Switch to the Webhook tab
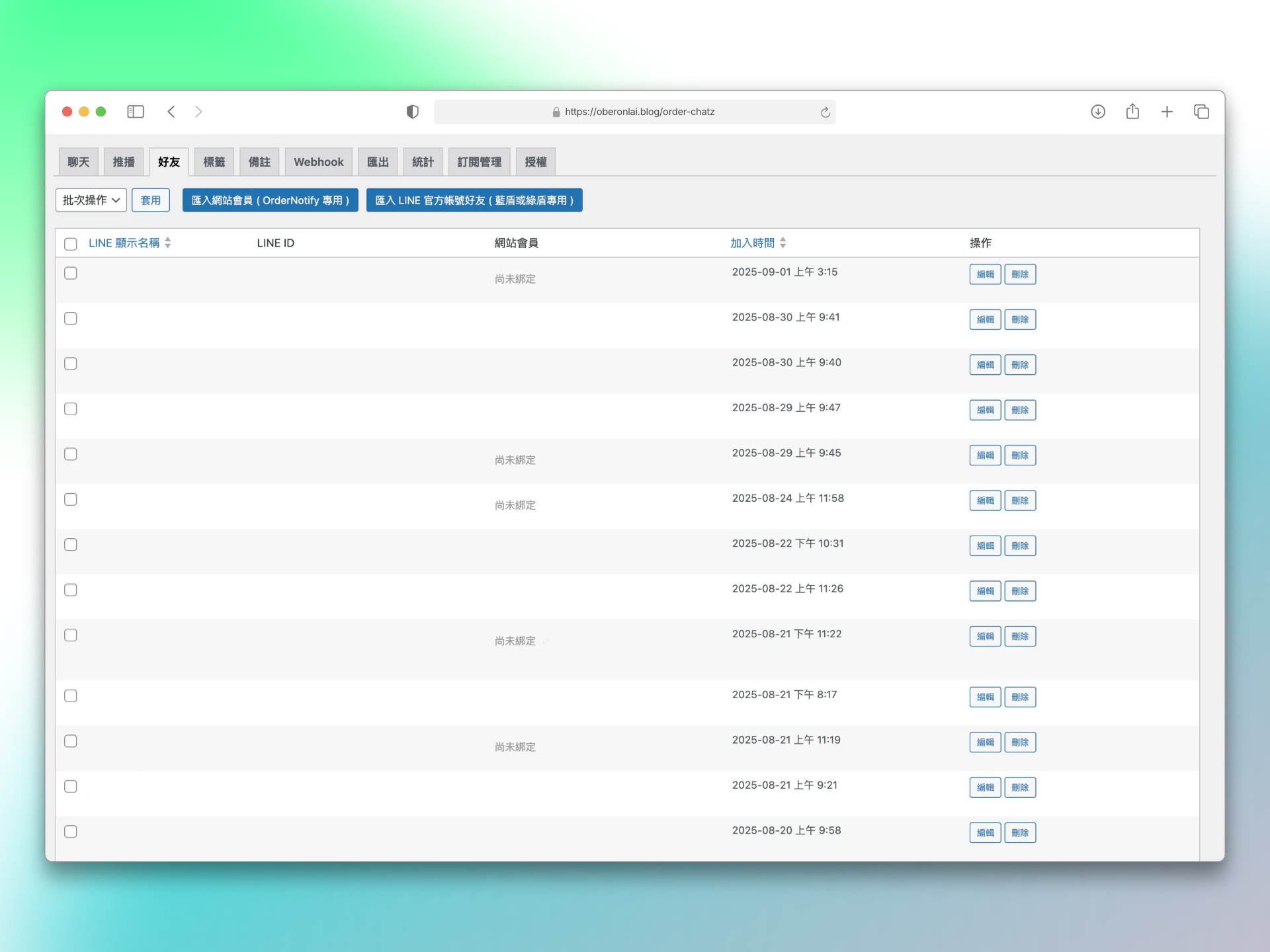This screenshot has width=1270, height=952. point(318,162)
